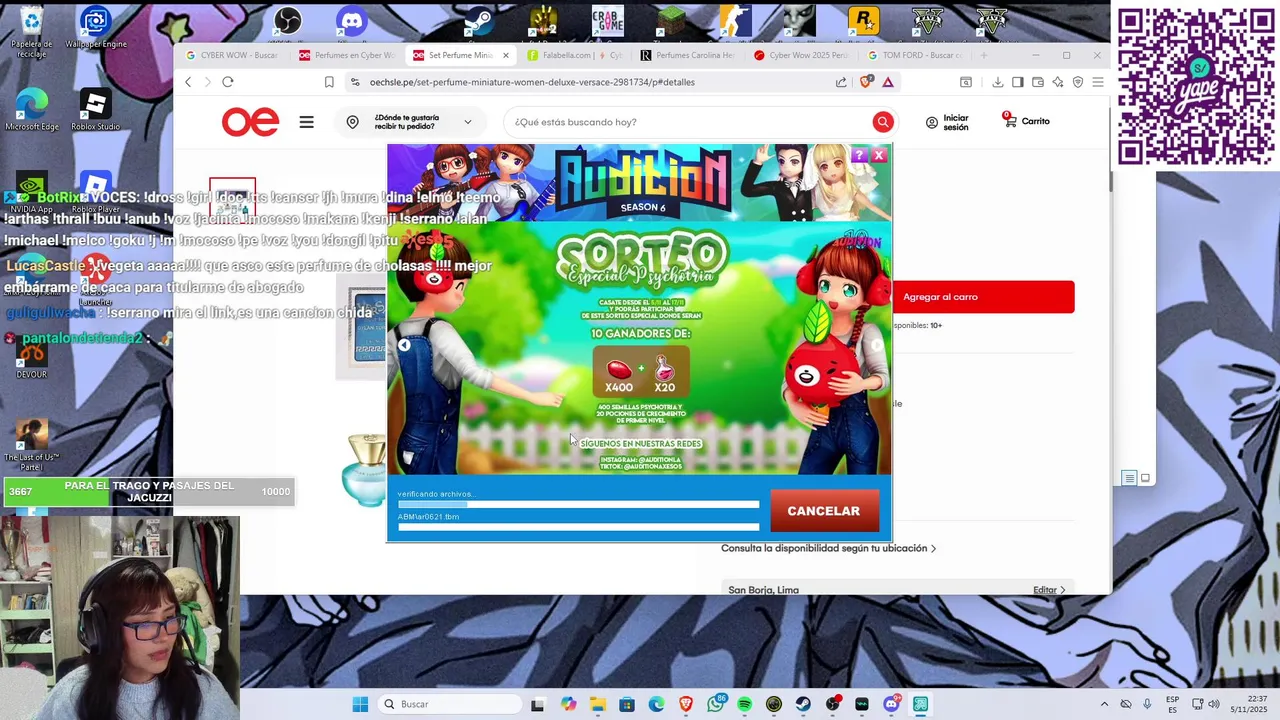Open File Explorer from the taskbar
This screenshot has height=720, width=1280.
click(x=597, y=704)
